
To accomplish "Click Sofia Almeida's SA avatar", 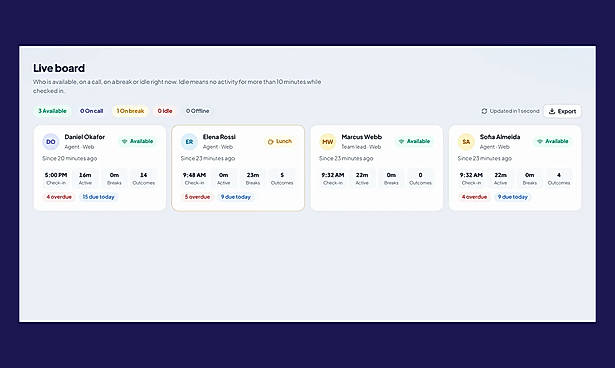I will [x=466, y=142].
